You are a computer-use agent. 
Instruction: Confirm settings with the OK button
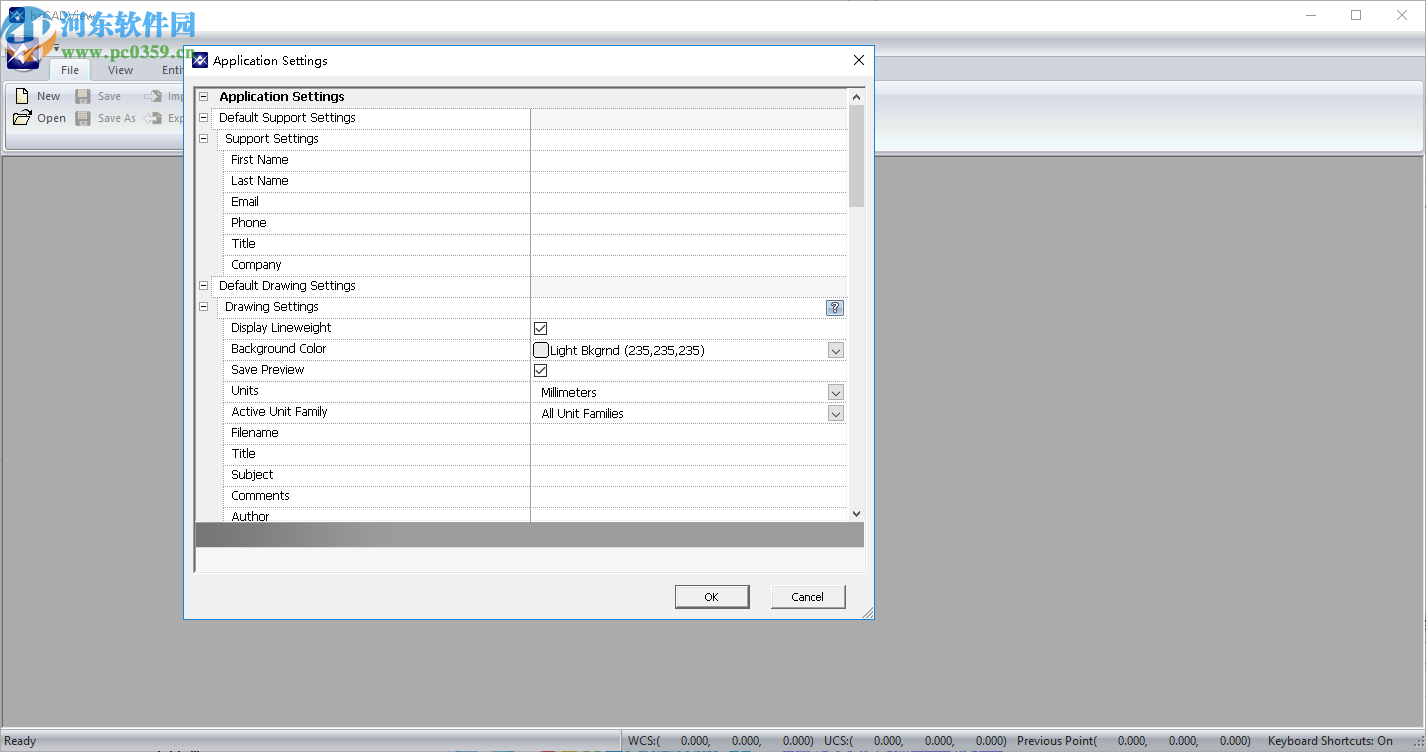tap(712, 597)
